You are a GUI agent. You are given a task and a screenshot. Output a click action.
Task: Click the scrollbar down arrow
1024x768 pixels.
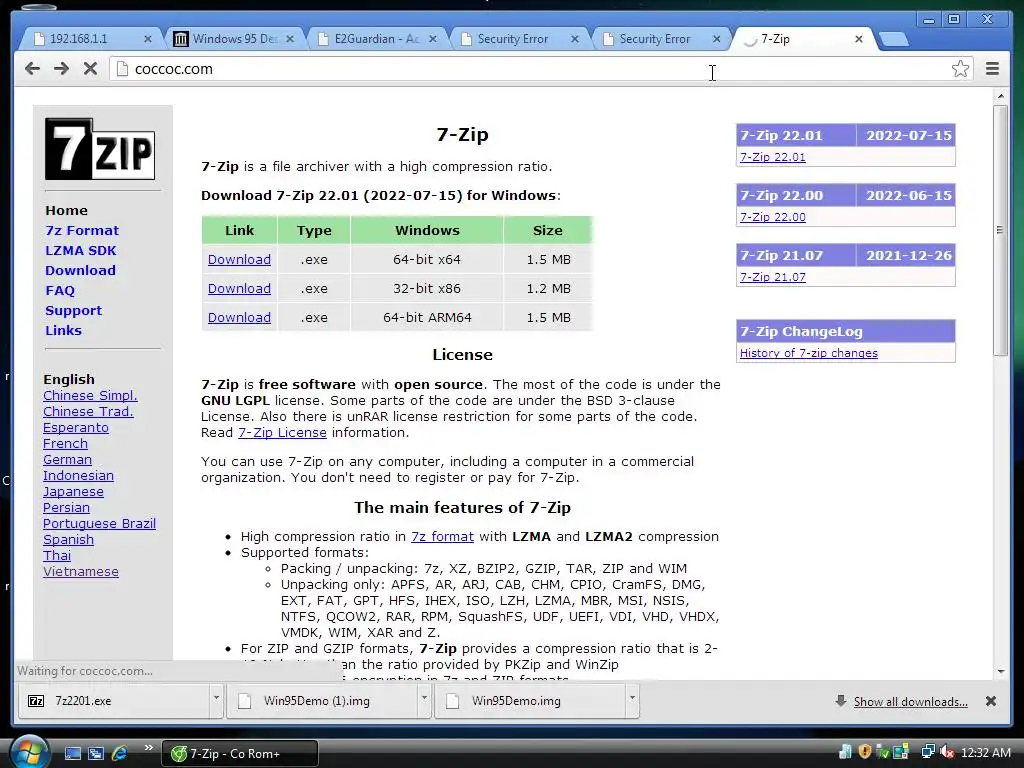[x=1000, y=671]
